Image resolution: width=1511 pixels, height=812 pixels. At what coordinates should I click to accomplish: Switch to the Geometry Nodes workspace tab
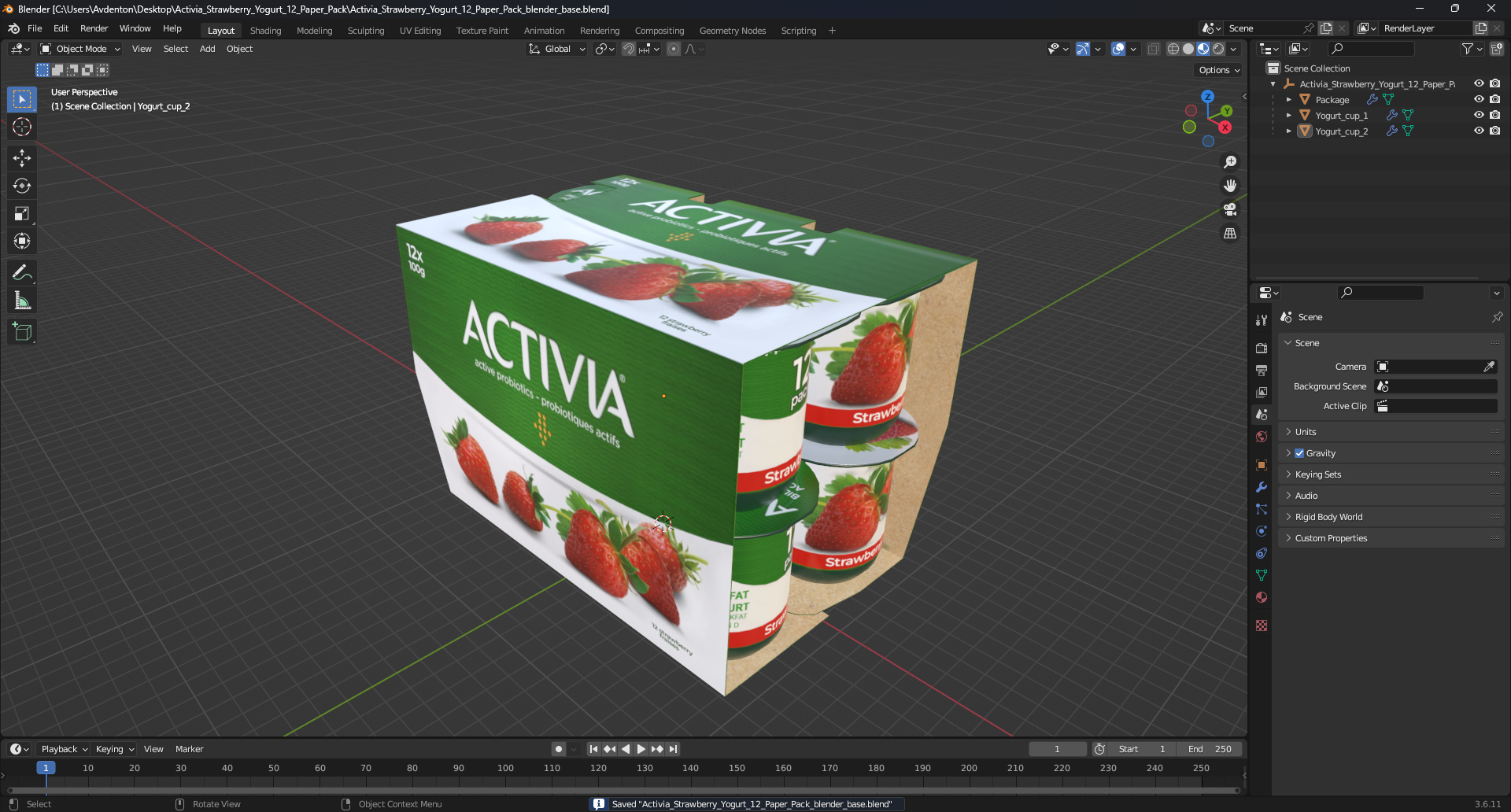tap(732, 31)
